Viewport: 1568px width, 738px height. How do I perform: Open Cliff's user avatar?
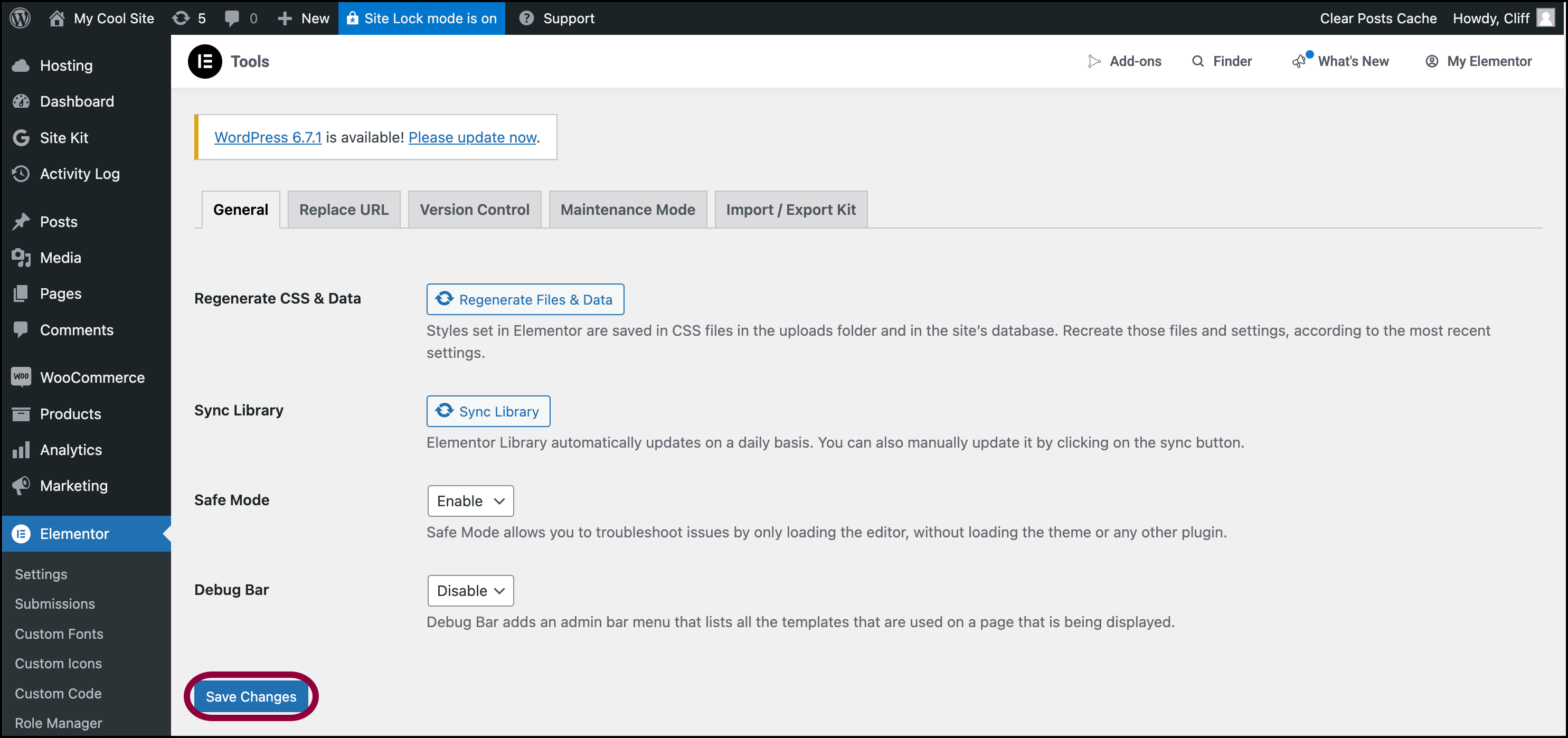[1545, 17]
